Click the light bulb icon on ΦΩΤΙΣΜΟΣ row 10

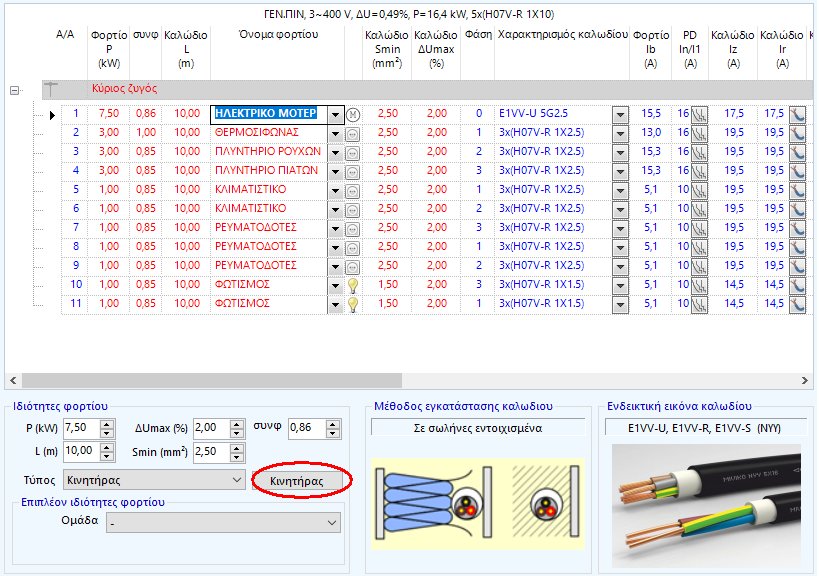coord(354,284)
